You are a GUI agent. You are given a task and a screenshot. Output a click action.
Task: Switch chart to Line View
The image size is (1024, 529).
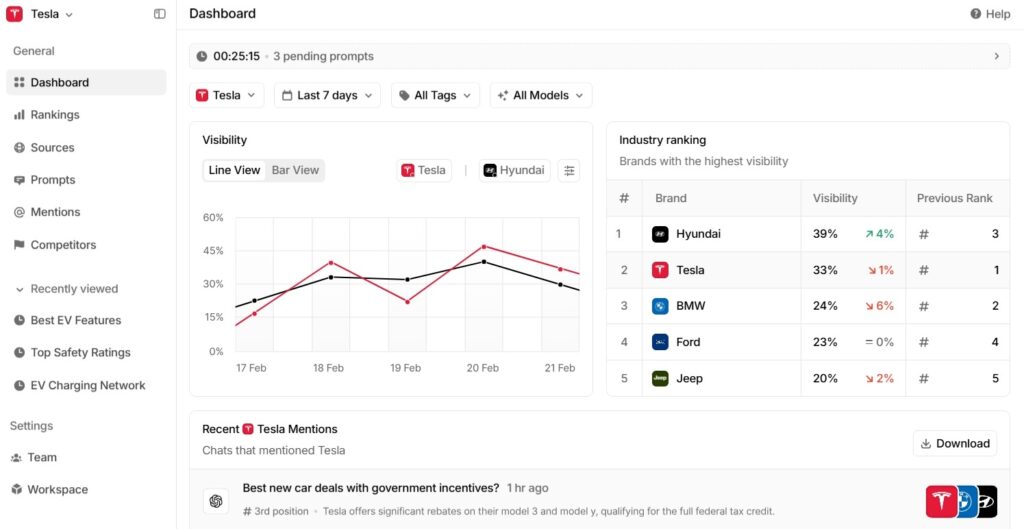[234, 170]
